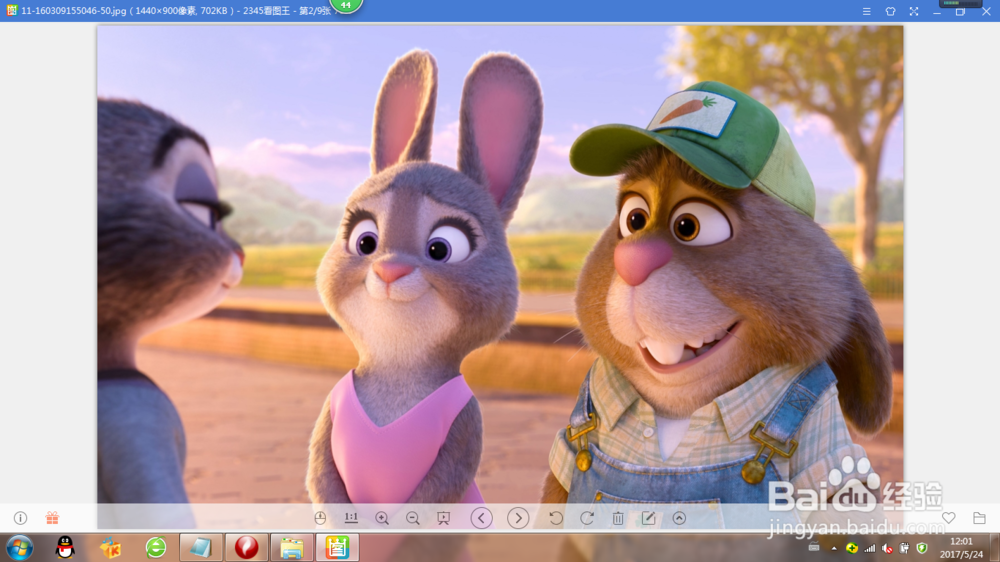Open the containing folder icon
This screenshot has width=1000, height=562.
(x=980, y=518)
